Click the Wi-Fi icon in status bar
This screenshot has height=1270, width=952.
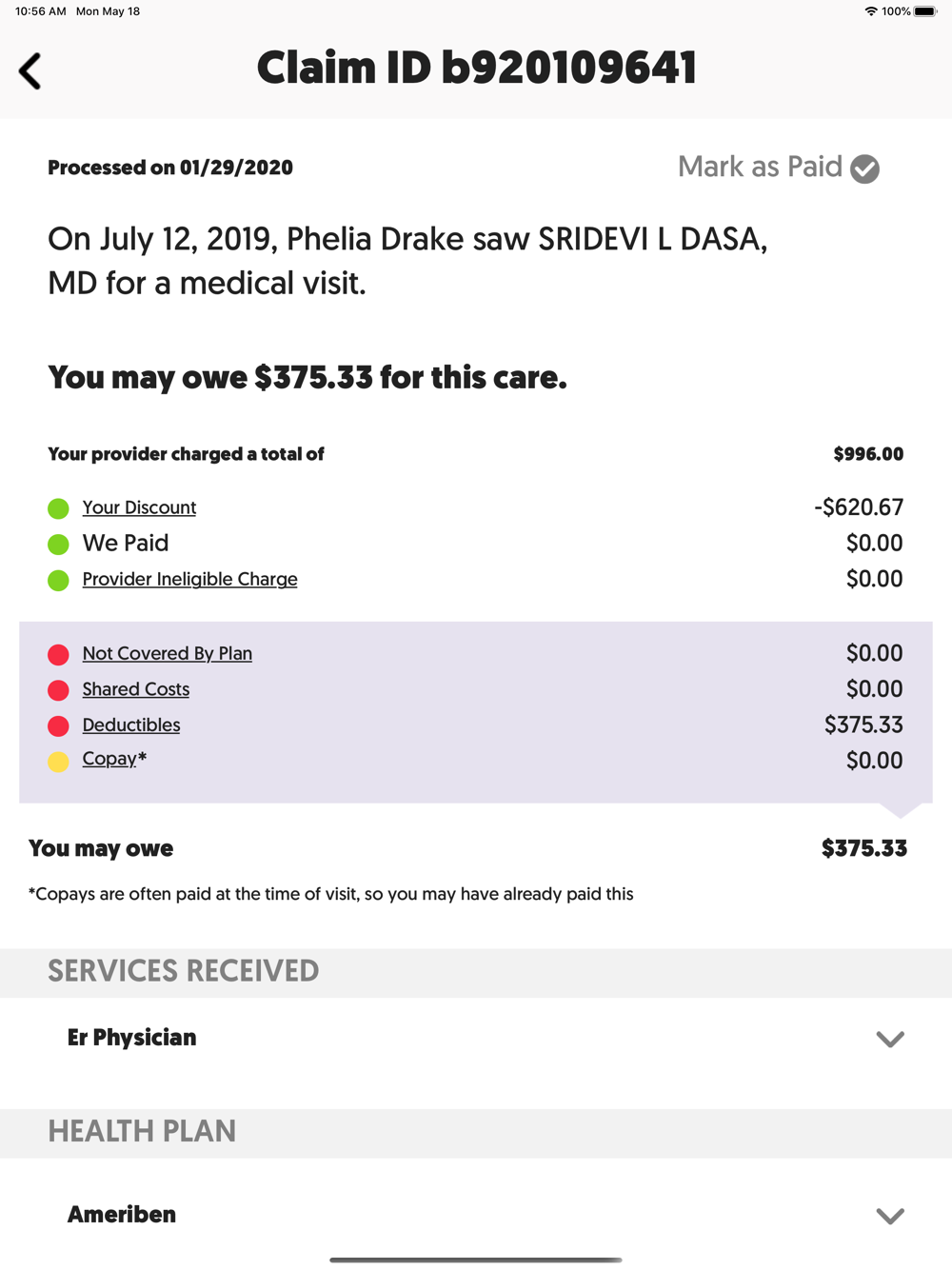[x=870, y=11]
